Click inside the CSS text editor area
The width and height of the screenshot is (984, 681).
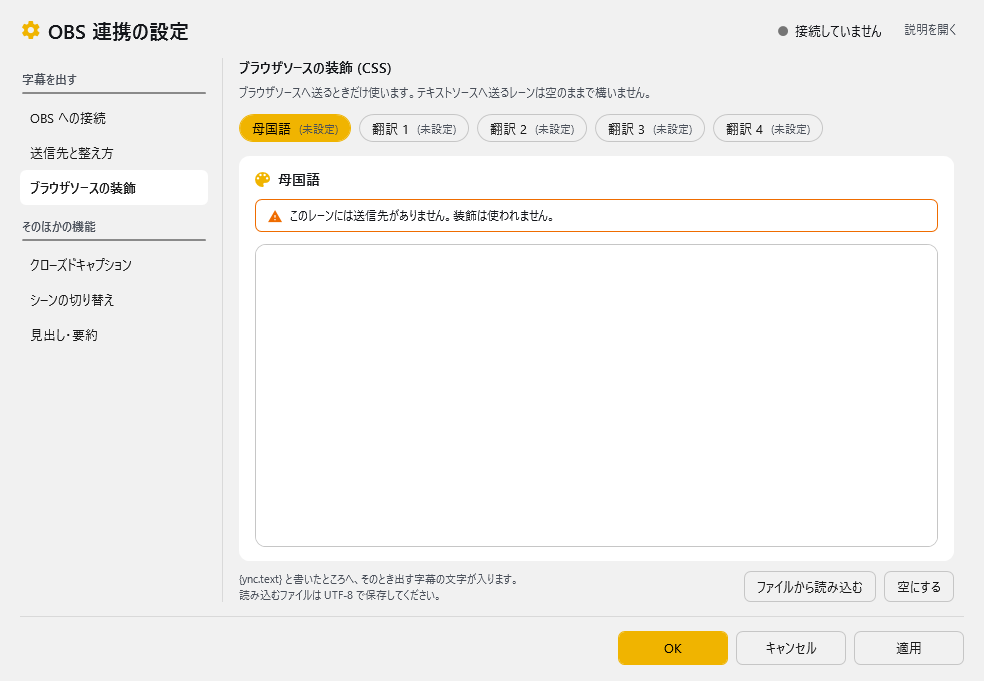pyautogui.click(x=596, y=395)
